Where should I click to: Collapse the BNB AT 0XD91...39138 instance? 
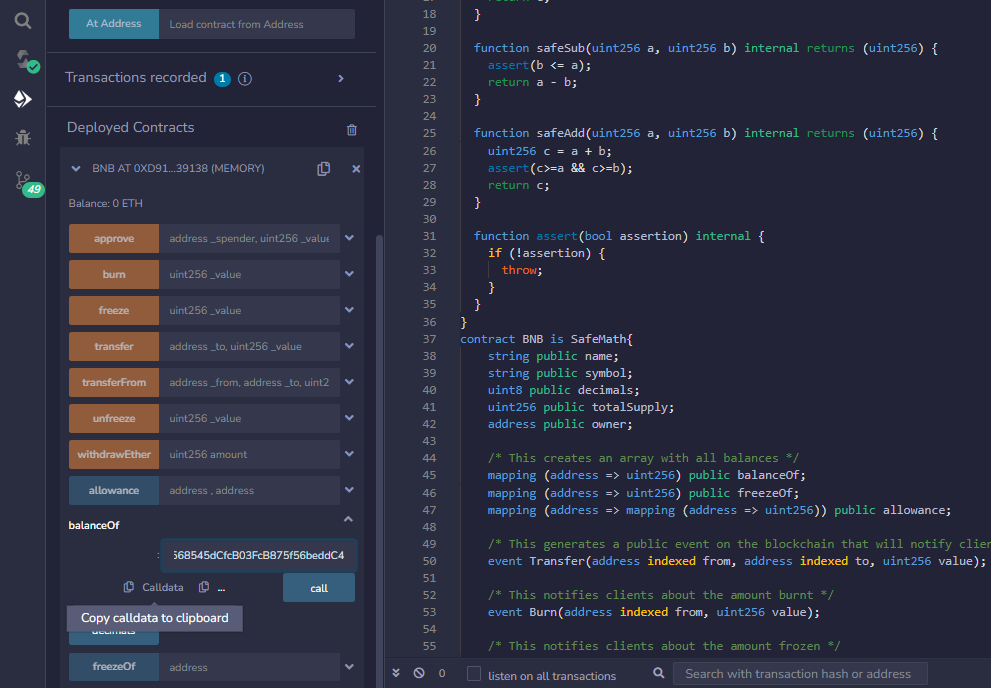point(76,169)
